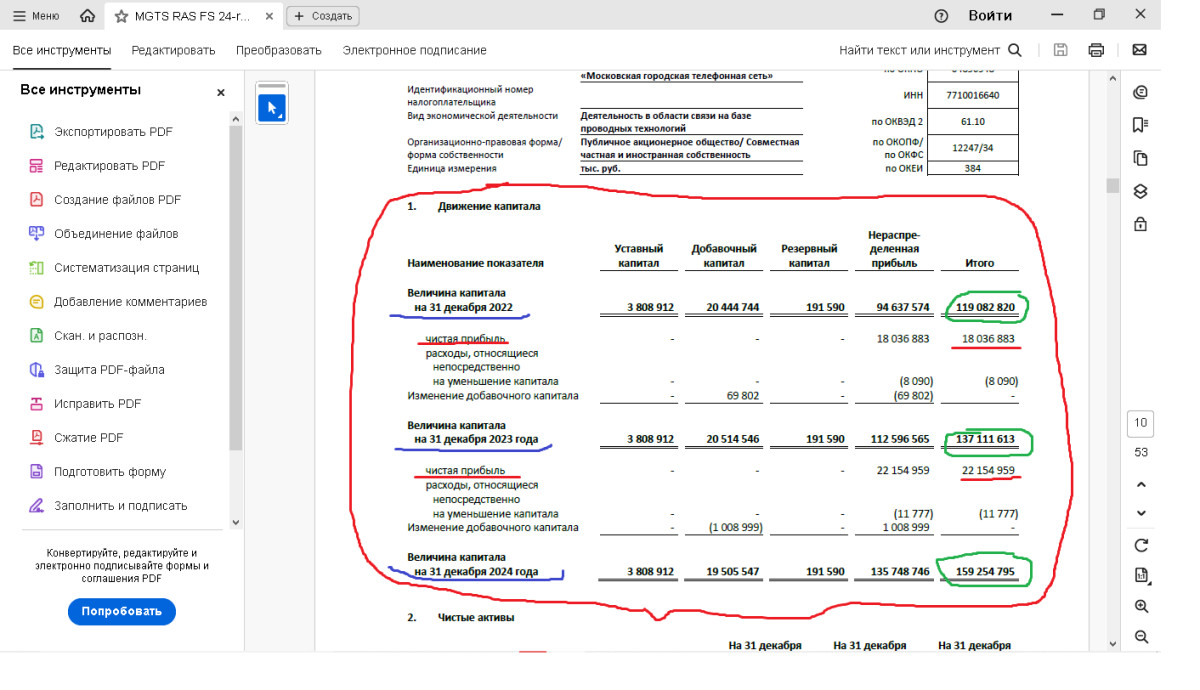
Task: Select the arrow selection tool
Action: [272, 108]
